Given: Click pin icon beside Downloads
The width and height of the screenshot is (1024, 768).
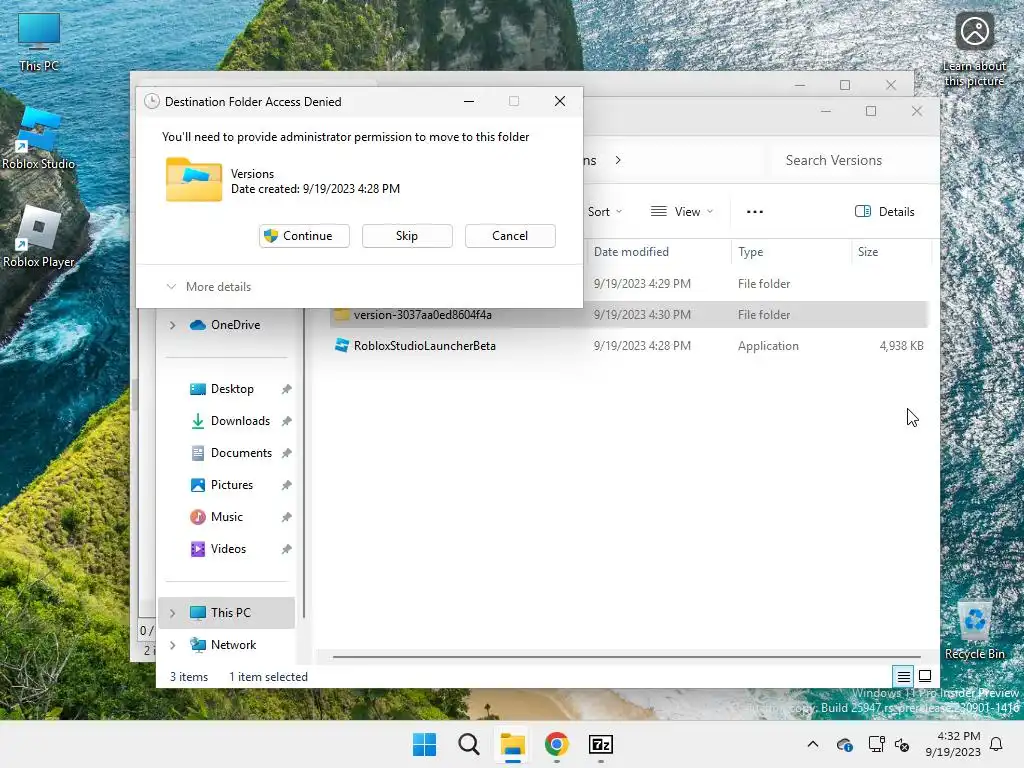Looking at the screenshot, I should [286, 421].
